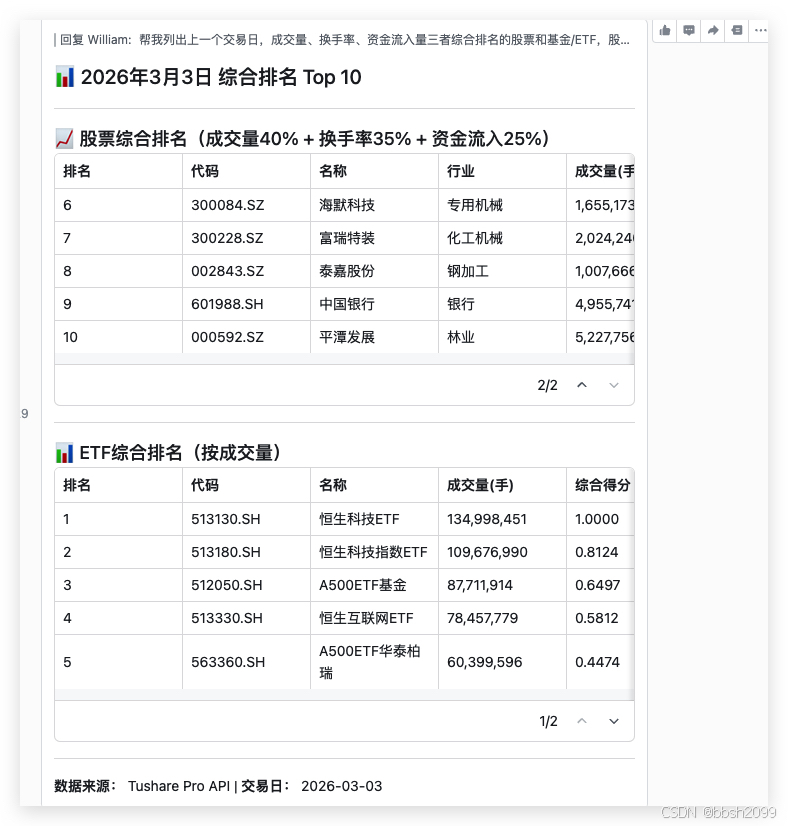Click the ETF name 恒生科技指数ETF
788x826 pixels.
[x=373, y=552]
